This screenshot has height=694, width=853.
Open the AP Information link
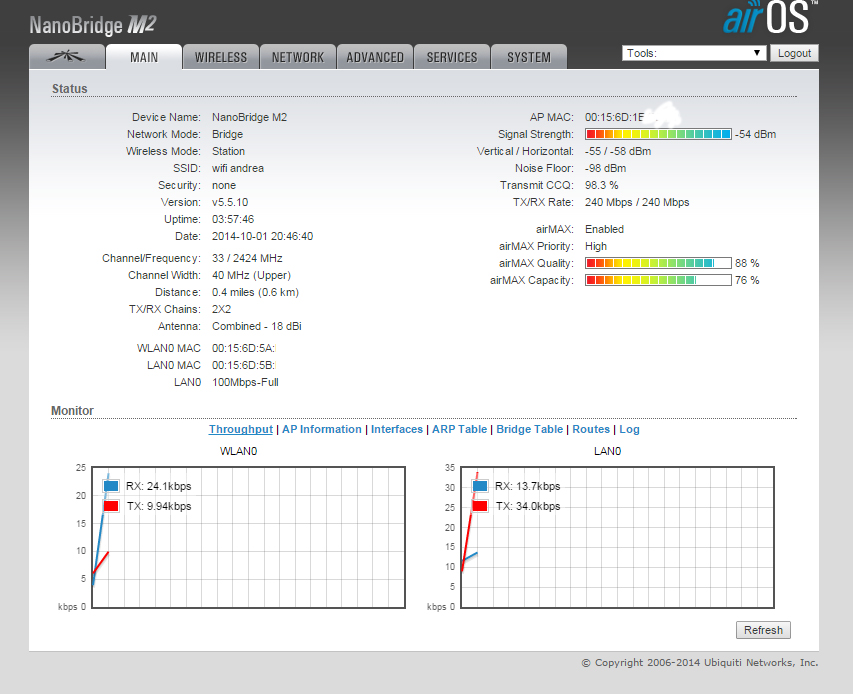click(322, 429)
